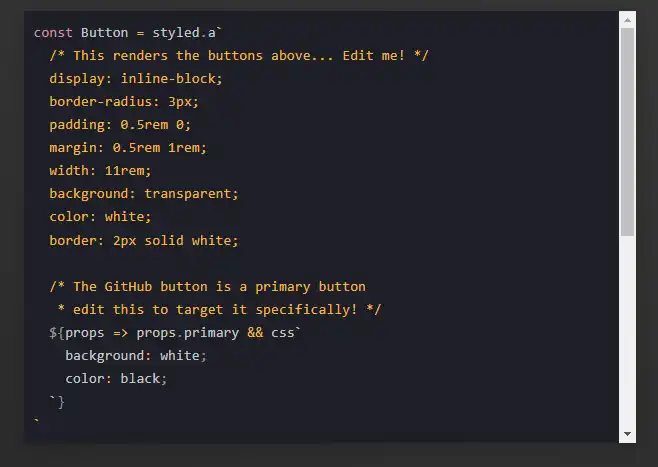Click the 'background: transparent;' line
This screenshot has height=467, width=658.
[x=144, y=194]
